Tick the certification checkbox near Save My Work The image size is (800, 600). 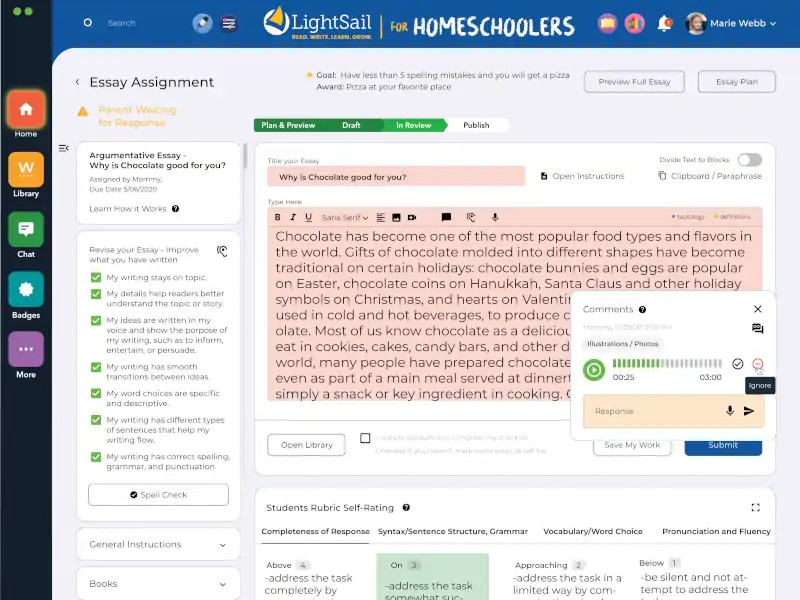tap(365, 438)
